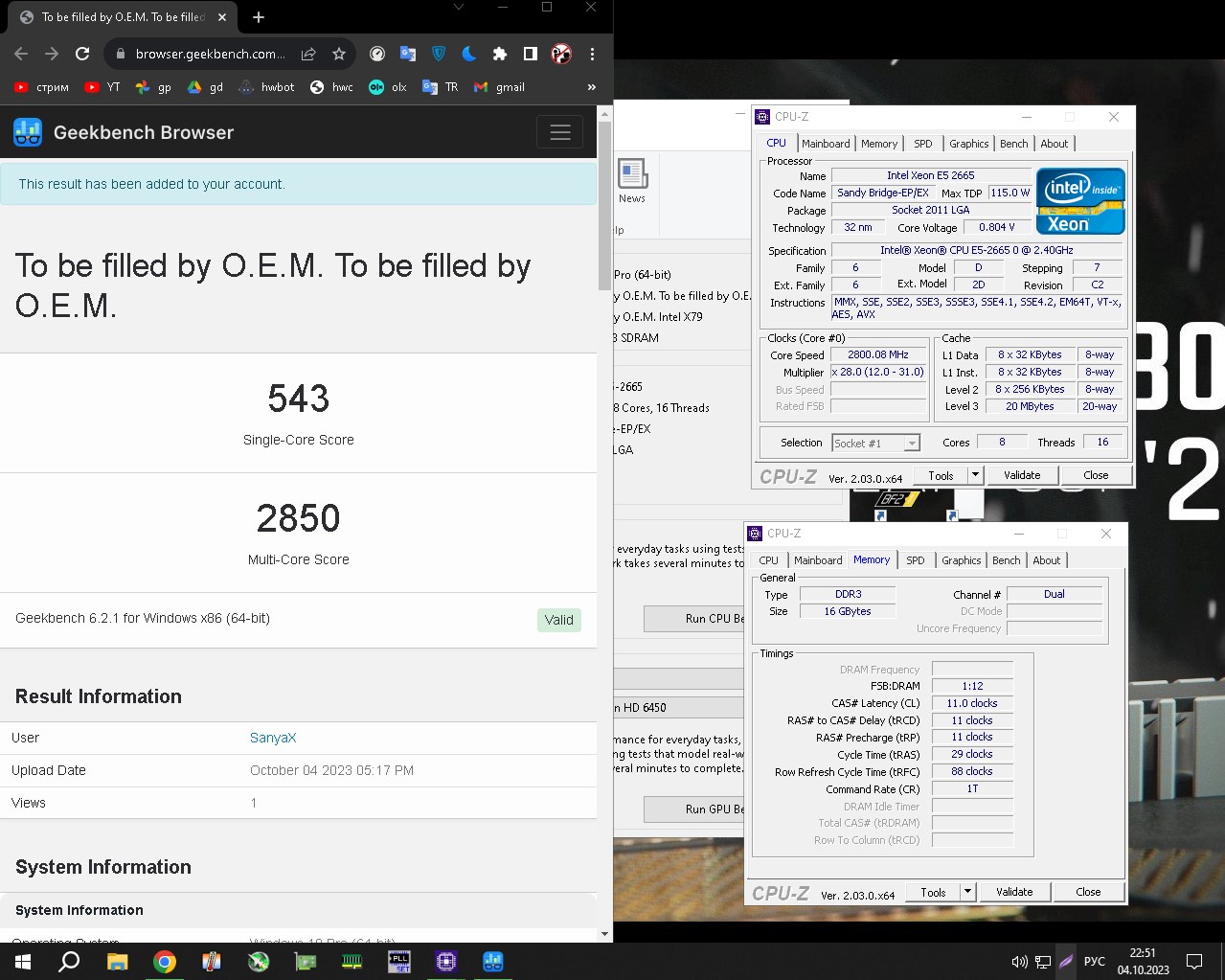Screen dimensions: 1225x980
Task: Share this page via address bar icon
Action: tap(308, 54)
